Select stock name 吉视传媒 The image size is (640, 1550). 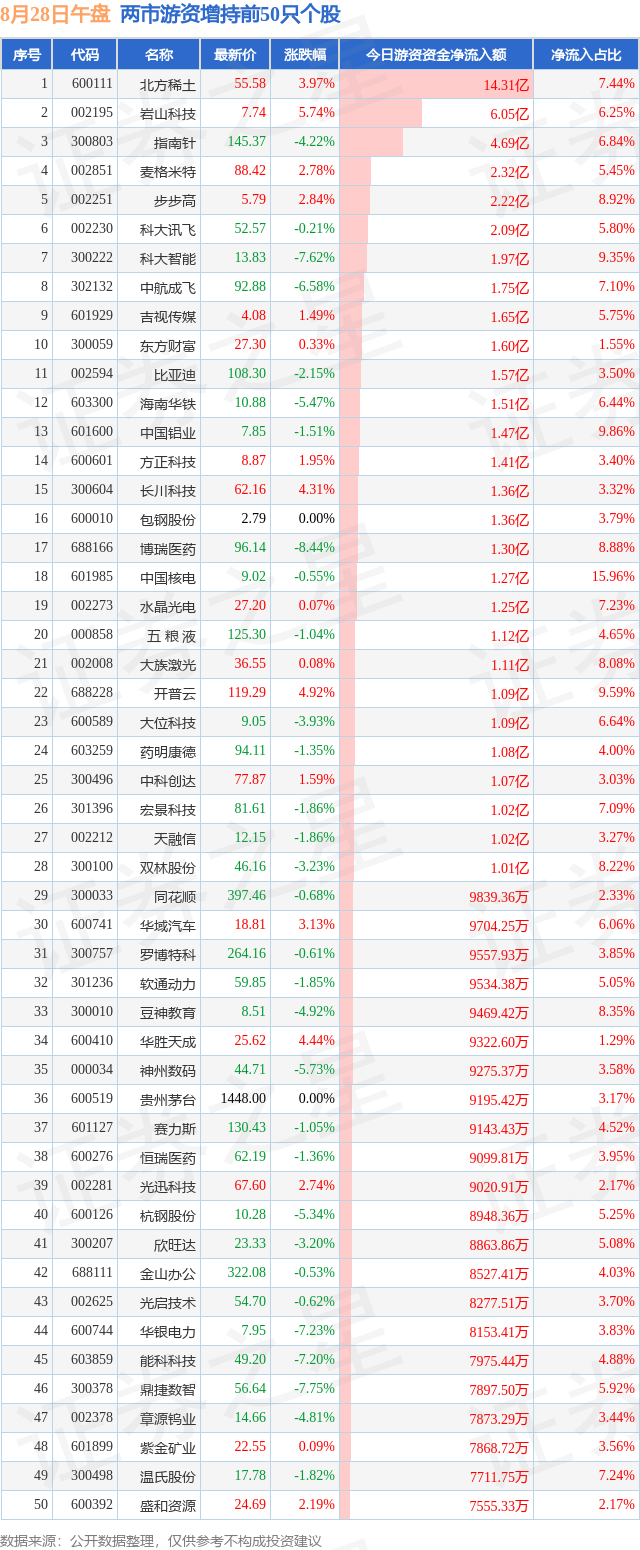click(x=168, y=316)
